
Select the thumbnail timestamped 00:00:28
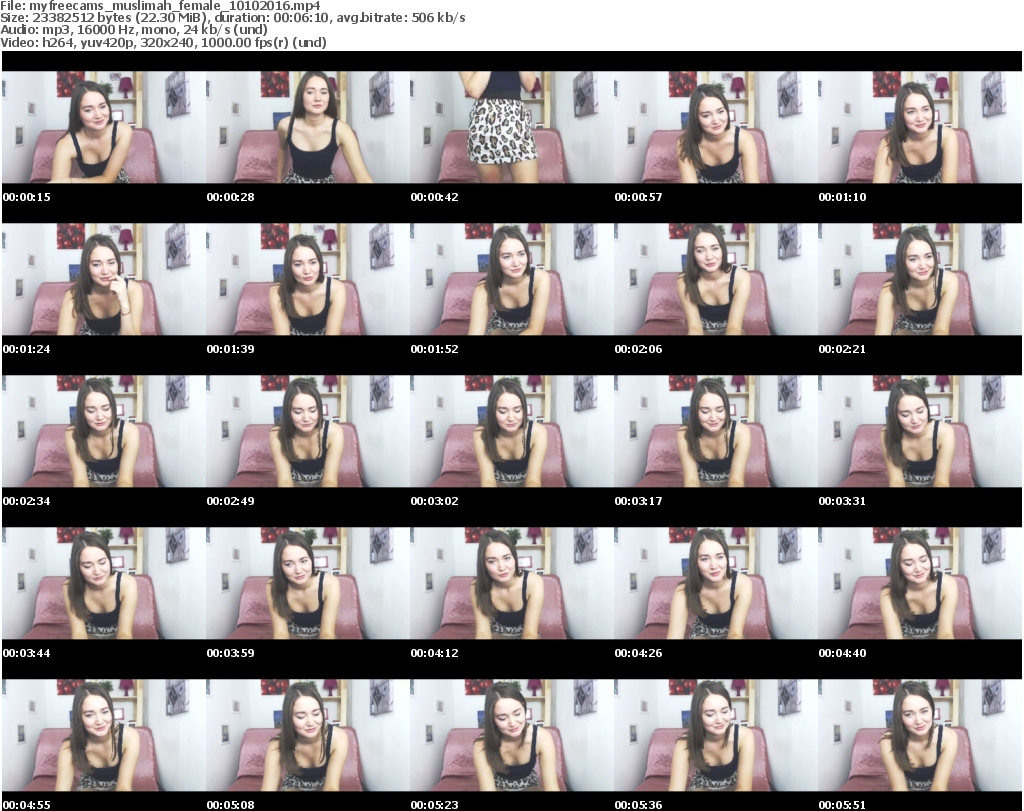coord(308,127)
